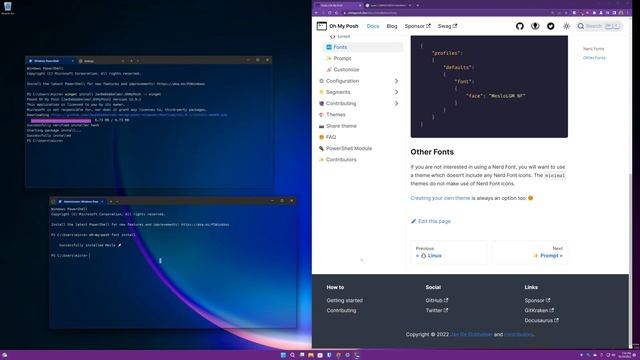Open Contributing link in footer
Viewport: 640px width, 360px height.
coord(341,310)
